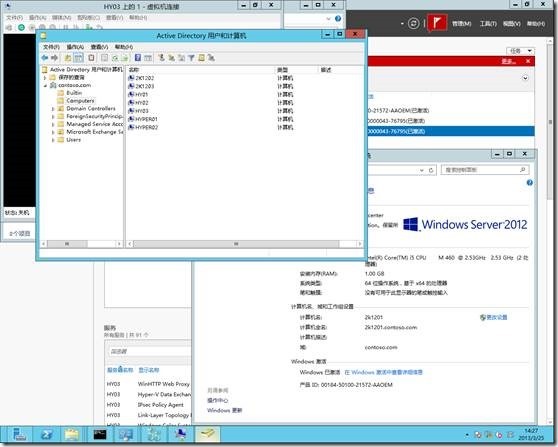Image resolution: width=558 pixels, height=447 pixels.
Task: Expand the Users tree node
Action: (53, 140)
